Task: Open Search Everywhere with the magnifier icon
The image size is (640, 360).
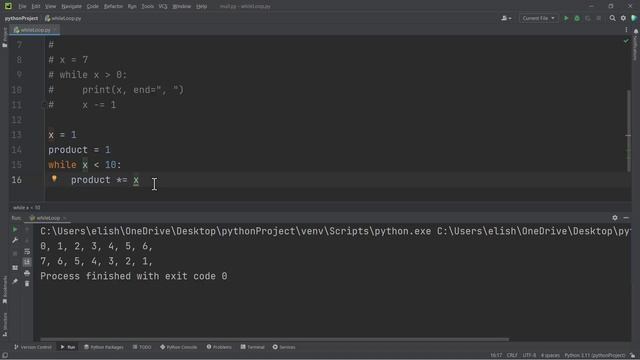Action: [x=612, y=18]
